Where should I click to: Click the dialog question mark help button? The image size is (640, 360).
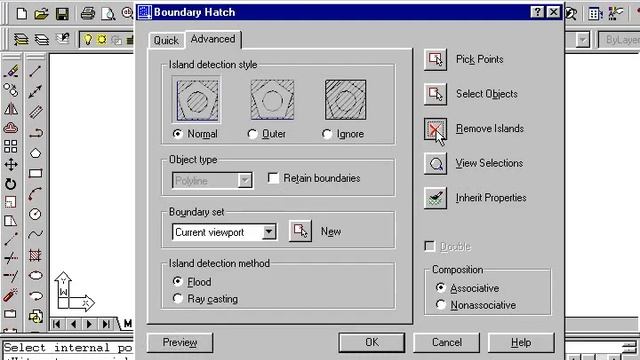pos(538,12)
